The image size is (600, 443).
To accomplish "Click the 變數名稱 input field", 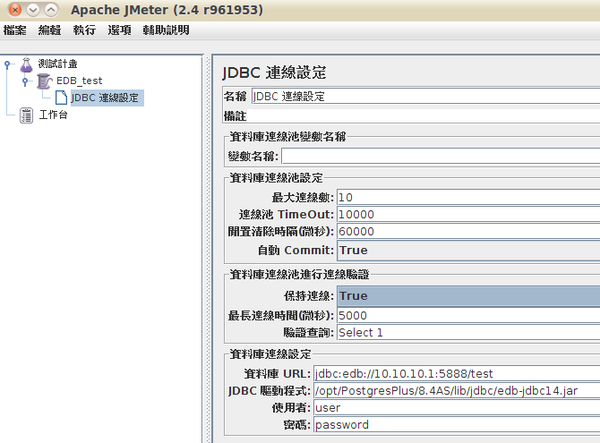I will coord(440,156).
